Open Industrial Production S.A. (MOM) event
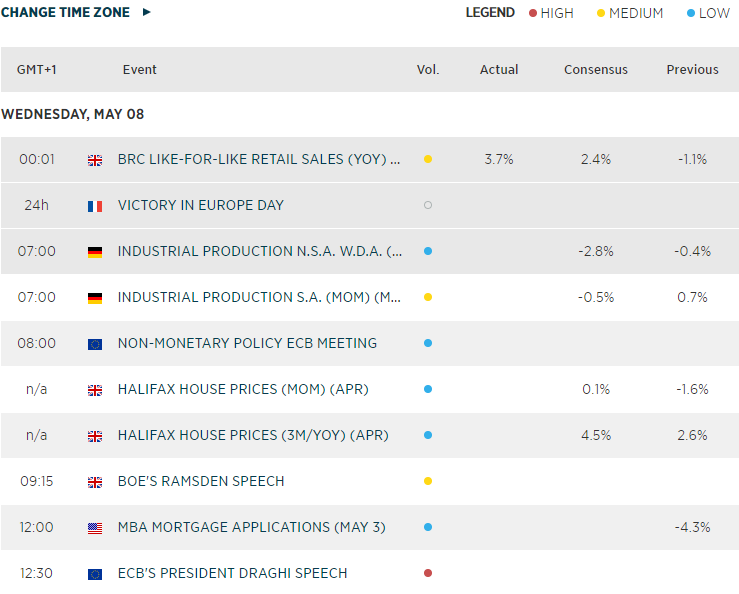This screenshot has width=739, height=594. coord(260,298)
